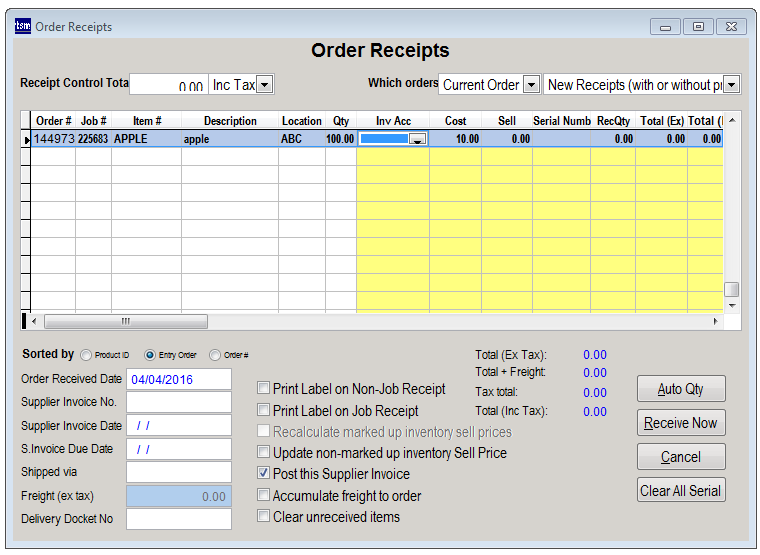Expand the Current Order dropdown
The width and height of the screenshot is (760, 555).
[x=531, y=85]
